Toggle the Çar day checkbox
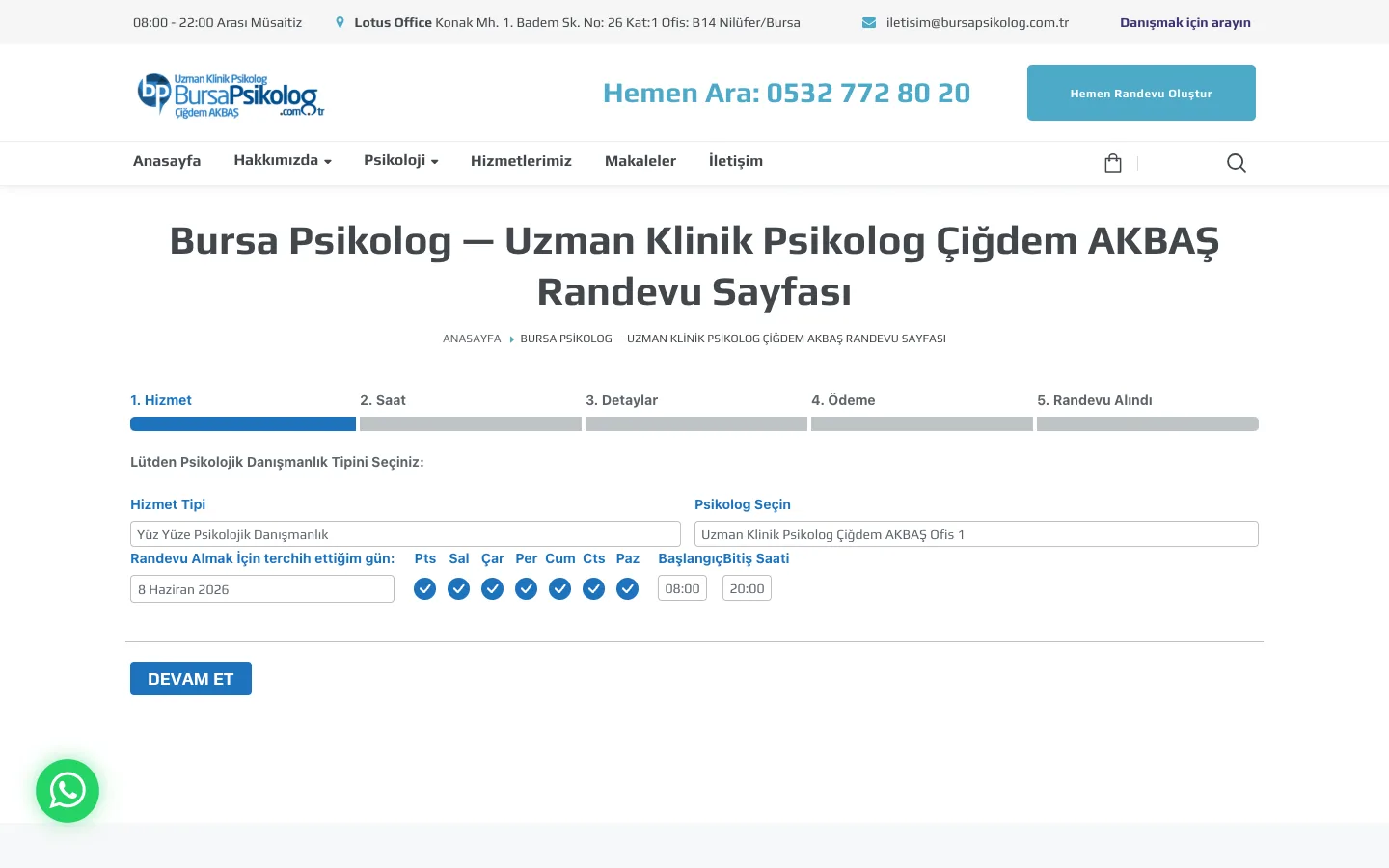The image size is (1389, 868). 492,588
